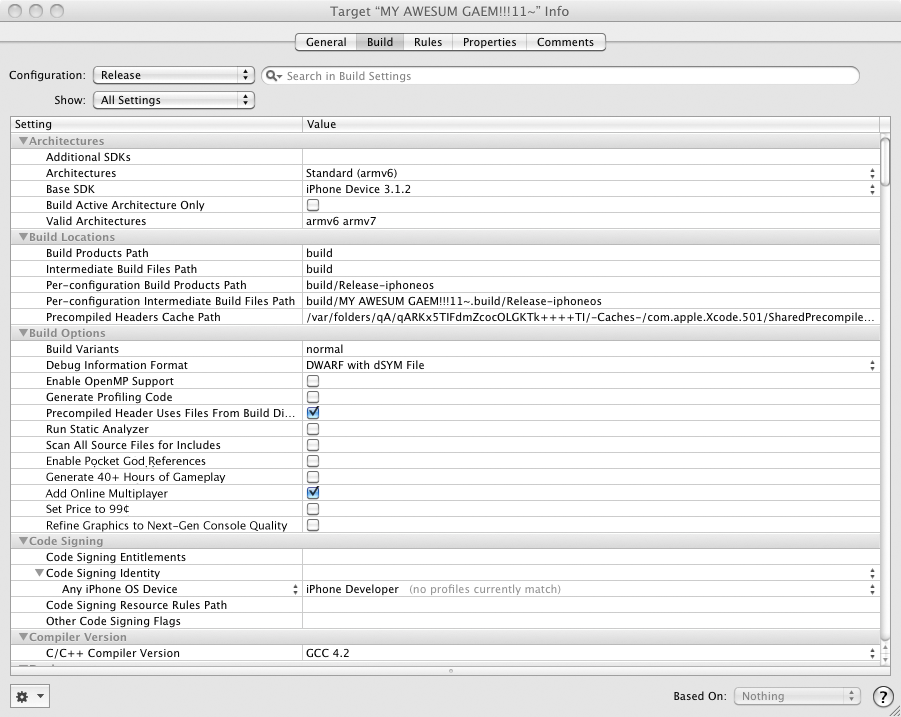Collapse the Code Signing section
Screen dimensions: 901x717
tap(23, 541)
